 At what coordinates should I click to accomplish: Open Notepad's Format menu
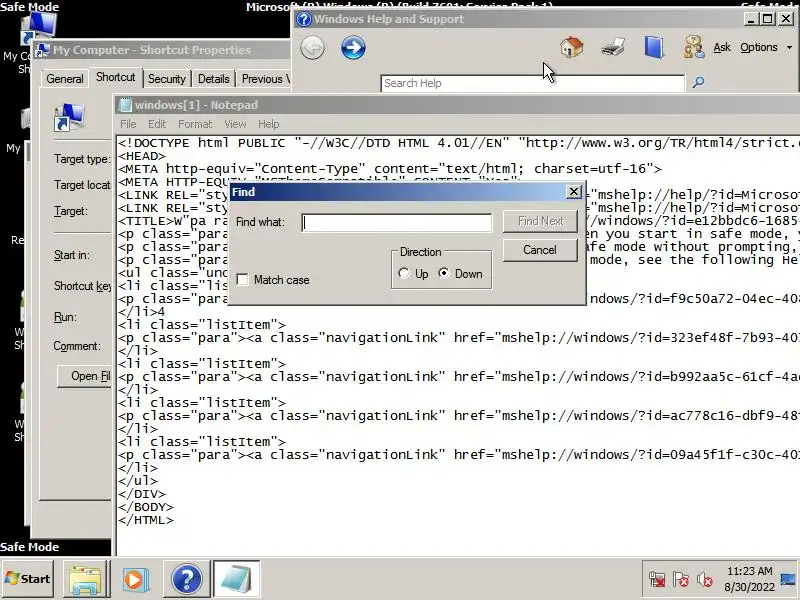coord(195,124)
